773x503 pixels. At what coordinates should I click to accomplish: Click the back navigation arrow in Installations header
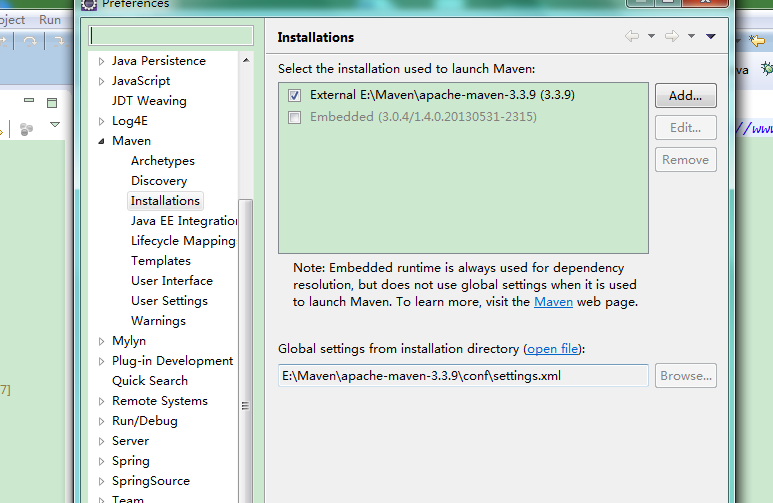632,36
